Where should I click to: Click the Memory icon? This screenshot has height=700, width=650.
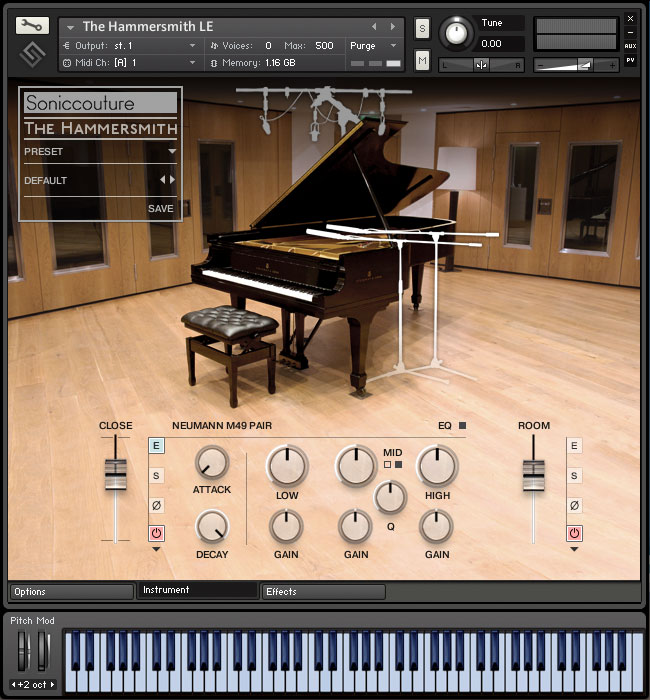pyautogui.click(x=214, y=63)
